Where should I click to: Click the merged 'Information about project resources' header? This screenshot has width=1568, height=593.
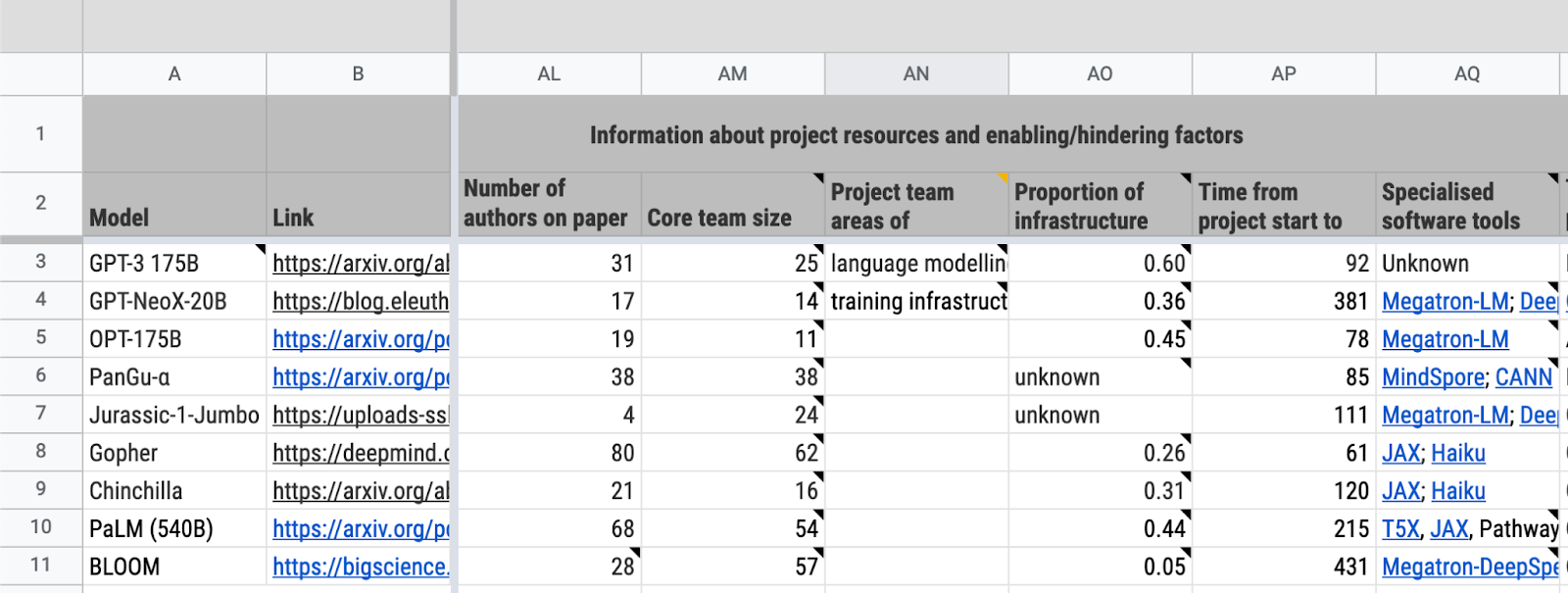click(916, 134)
